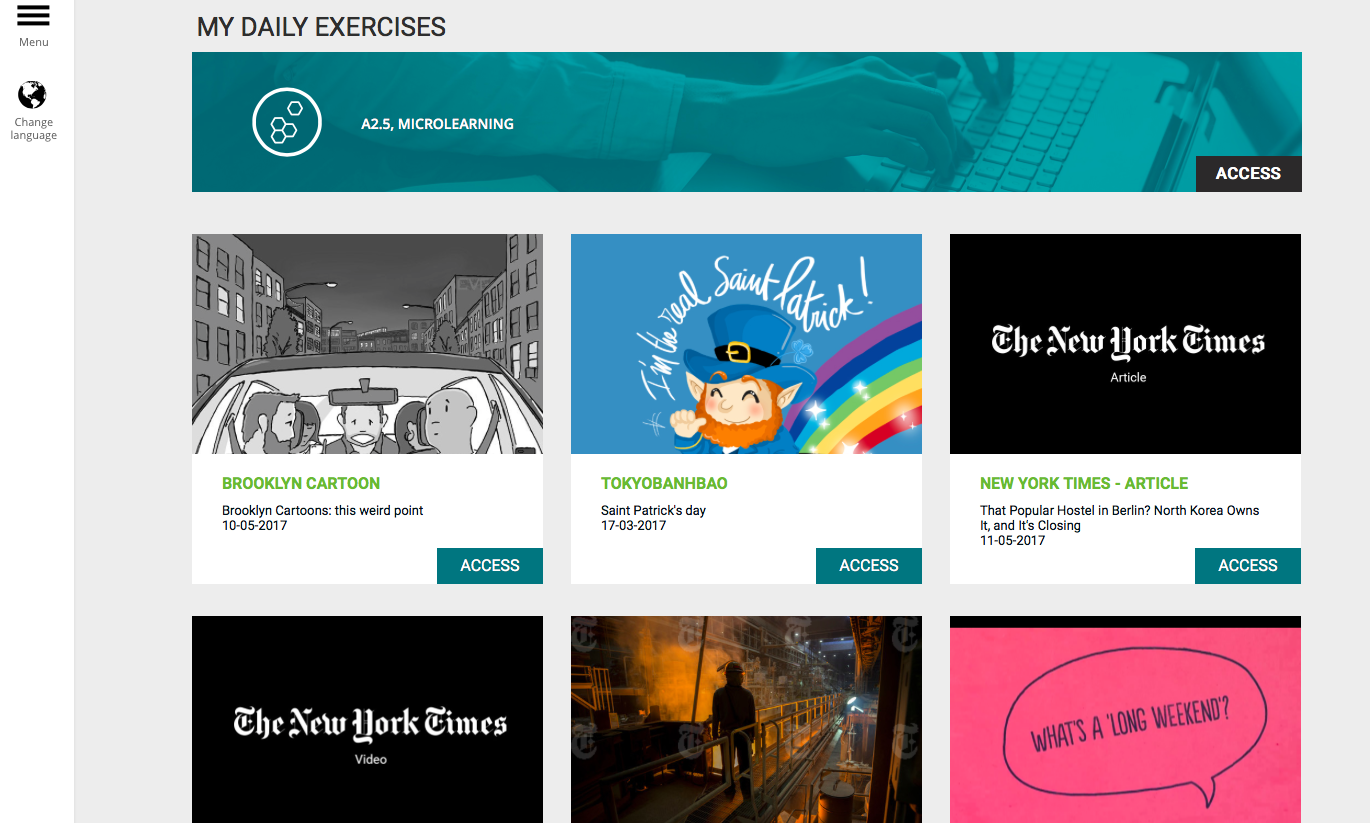Screen dimensions: 1370x823
Task: Open the 'Long Weekend' pink thumbnail
Action: (x=1125, y=719)
